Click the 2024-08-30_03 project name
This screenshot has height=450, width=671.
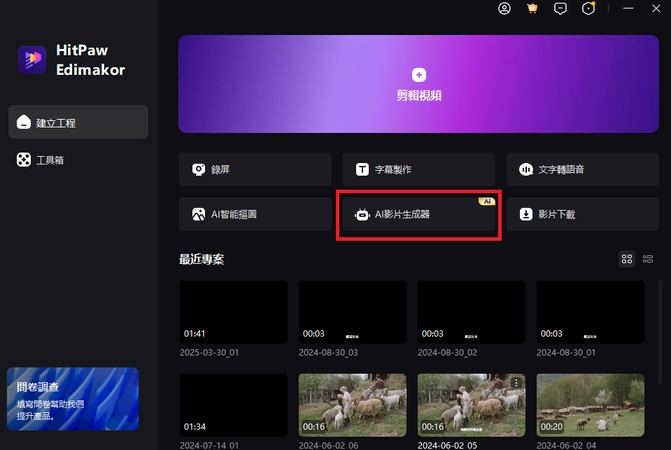tap(328, 352)
